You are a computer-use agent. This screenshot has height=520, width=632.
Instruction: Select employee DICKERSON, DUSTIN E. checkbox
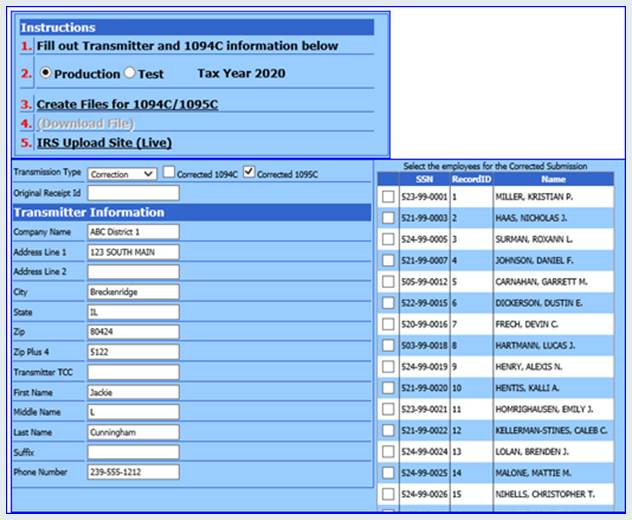[x=388, y=303]
